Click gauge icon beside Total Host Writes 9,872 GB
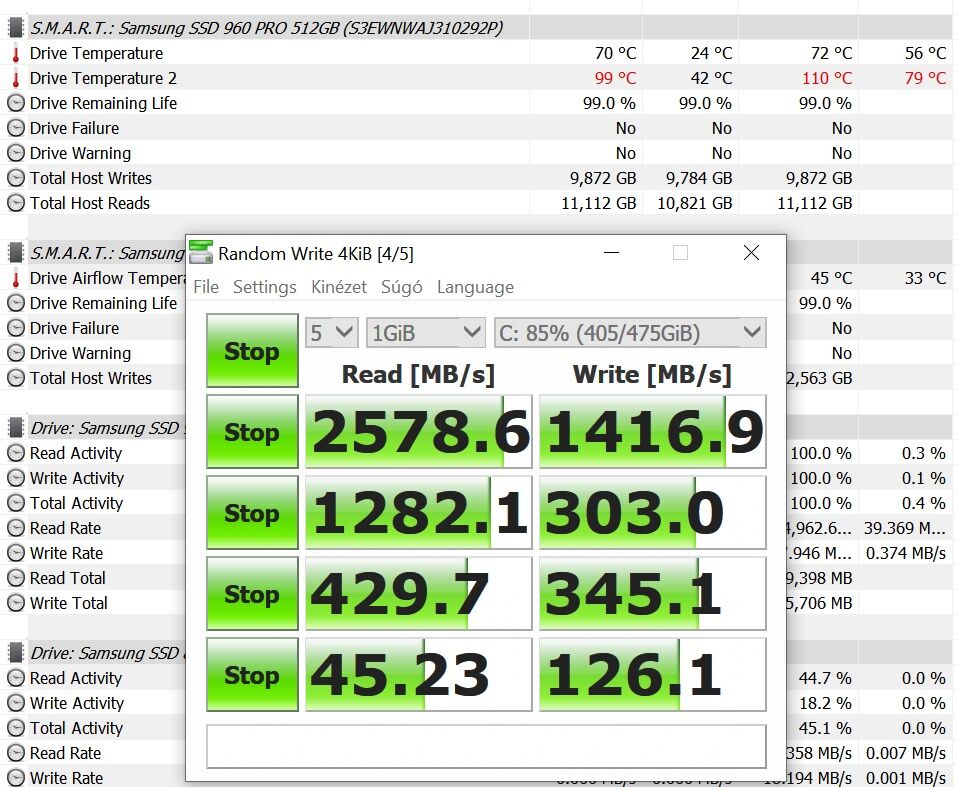This screenshot has width=956, height=787. [x=16, y=178]
